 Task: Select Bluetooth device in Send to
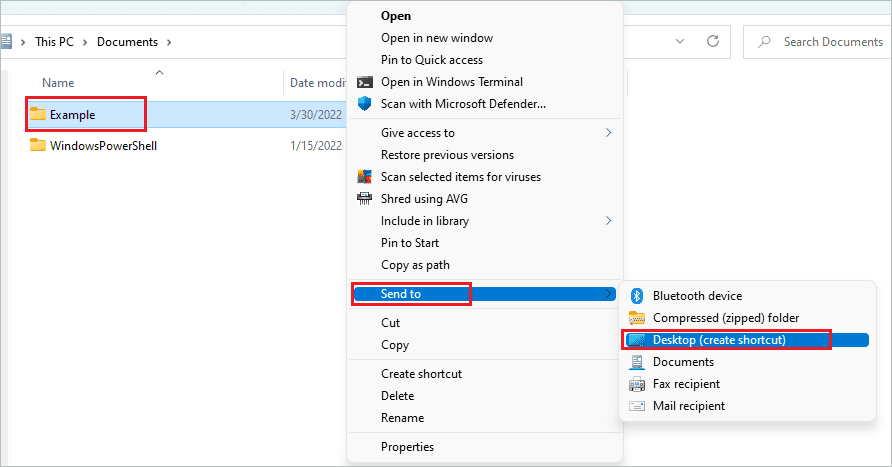[x=697, y=296]
